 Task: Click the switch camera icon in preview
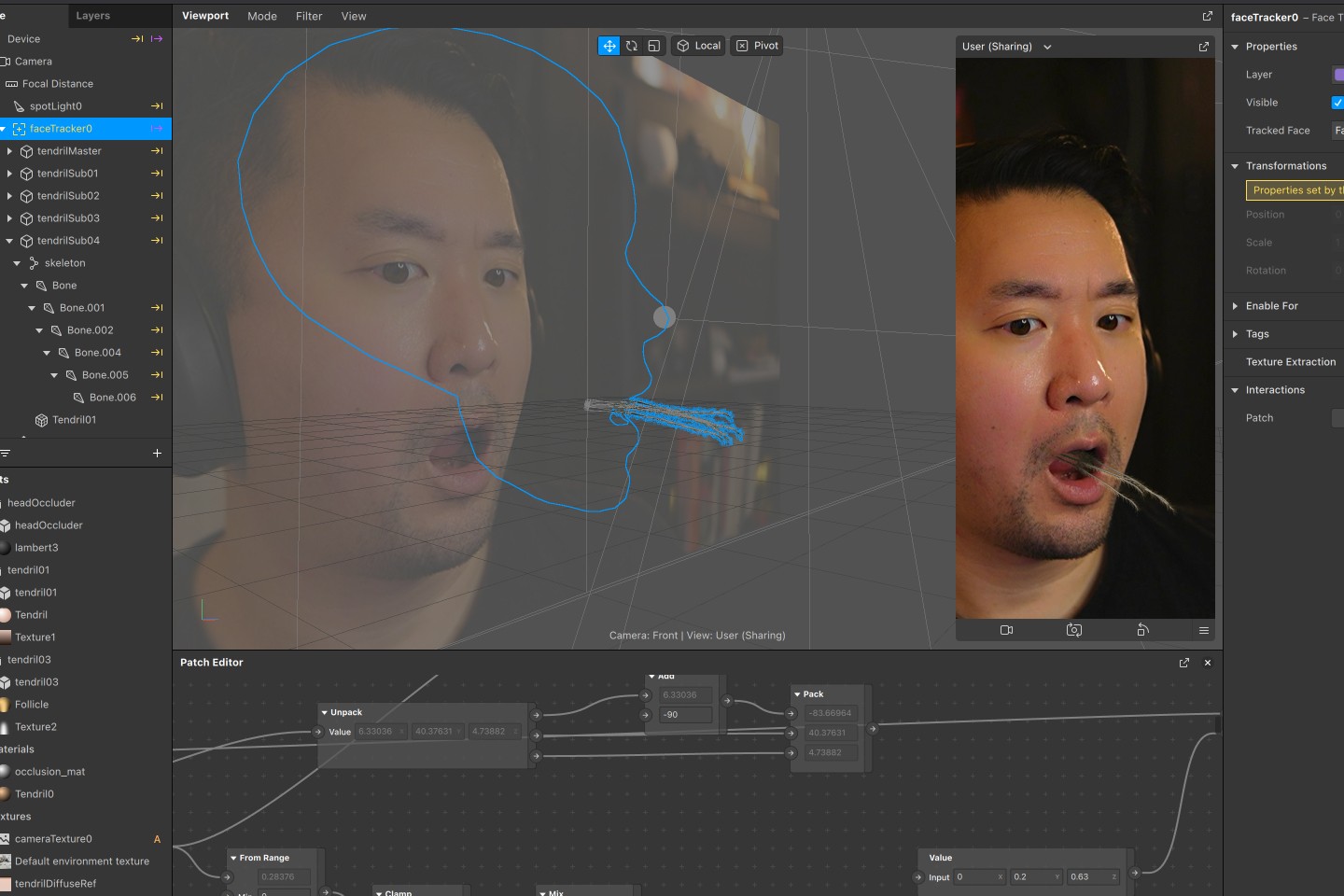point(1073,630)
